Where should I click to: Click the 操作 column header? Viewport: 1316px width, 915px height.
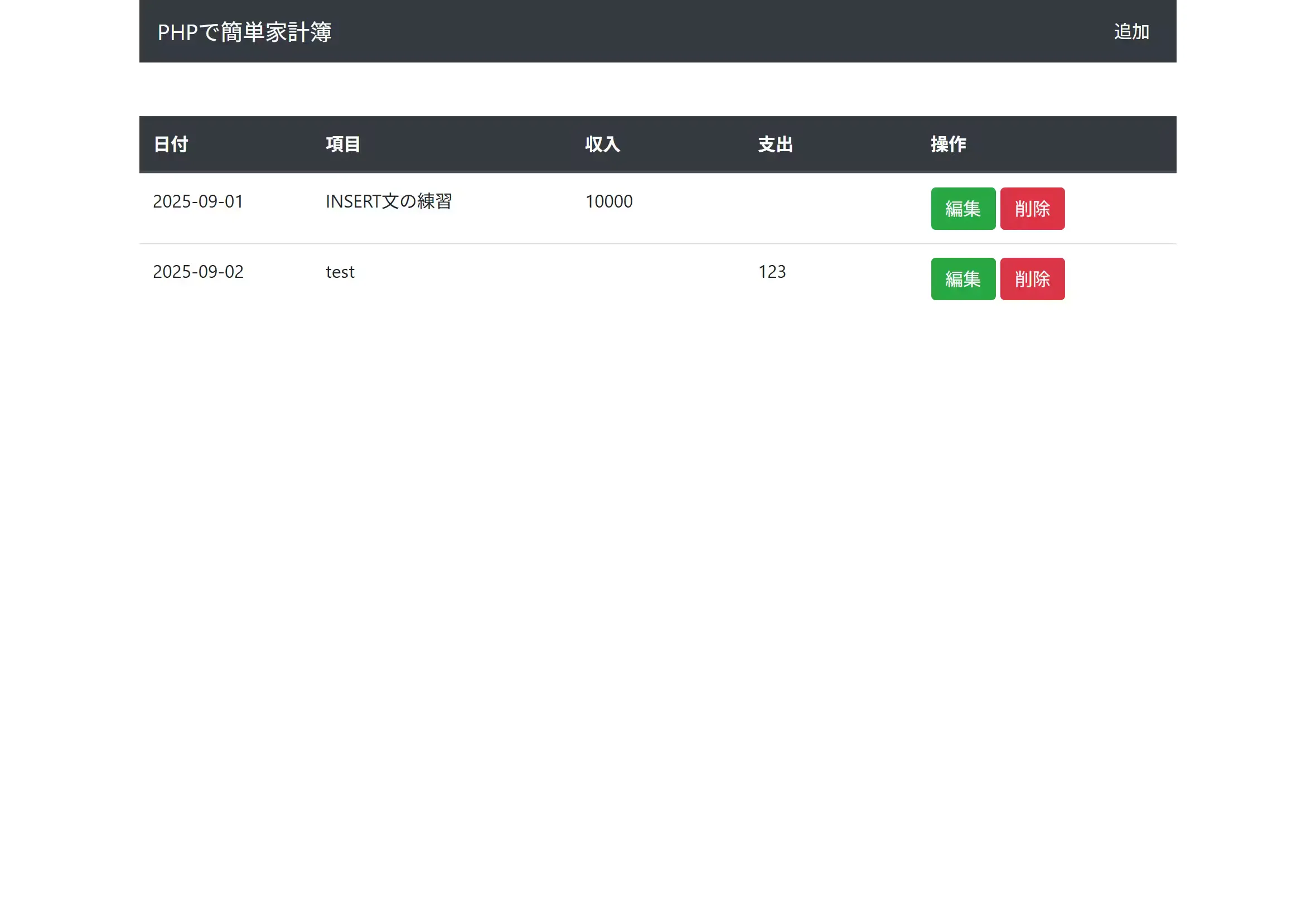(947, 145)
